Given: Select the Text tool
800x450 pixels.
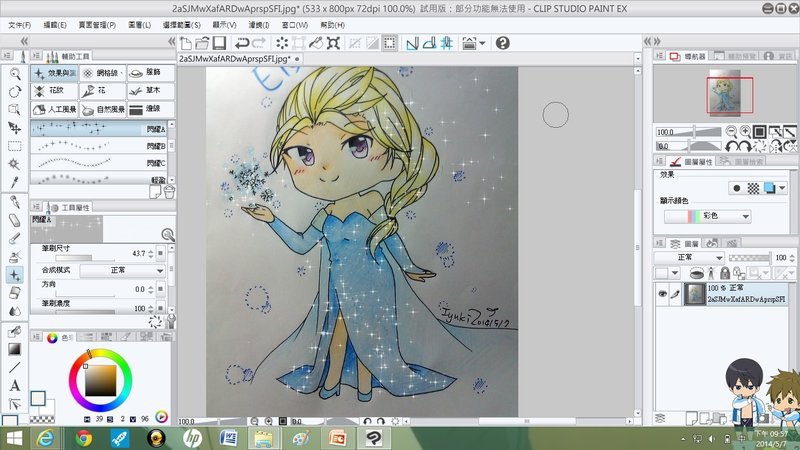Looking at the screenshot, I should [x=15, y=386].
